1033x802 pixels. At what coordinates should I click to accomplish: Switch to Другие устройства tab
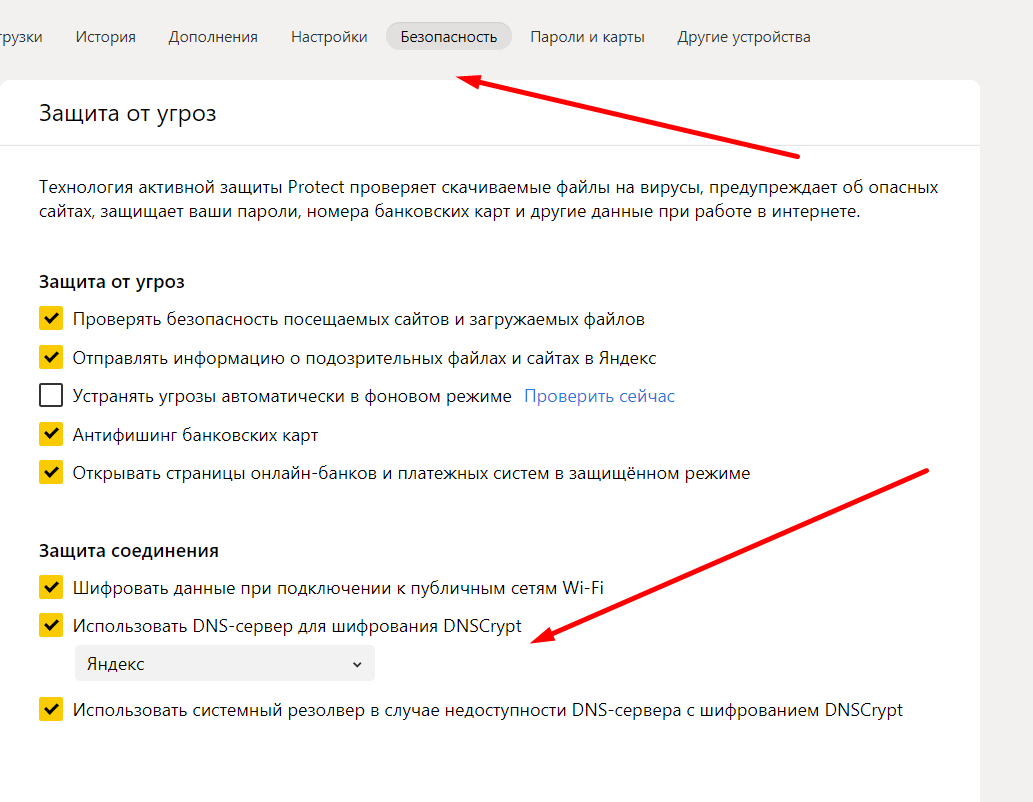[x=743, y=37]
